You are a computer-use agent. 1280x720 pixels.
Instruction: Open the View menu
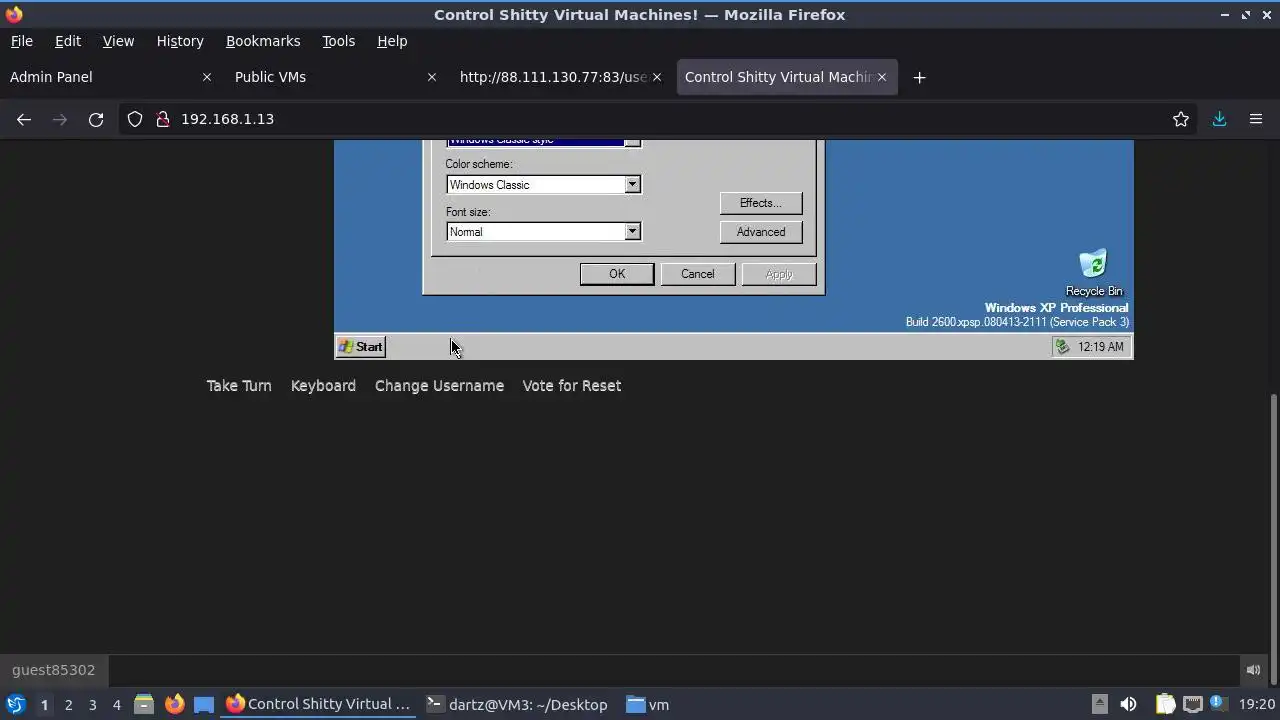tap(118, 41)
